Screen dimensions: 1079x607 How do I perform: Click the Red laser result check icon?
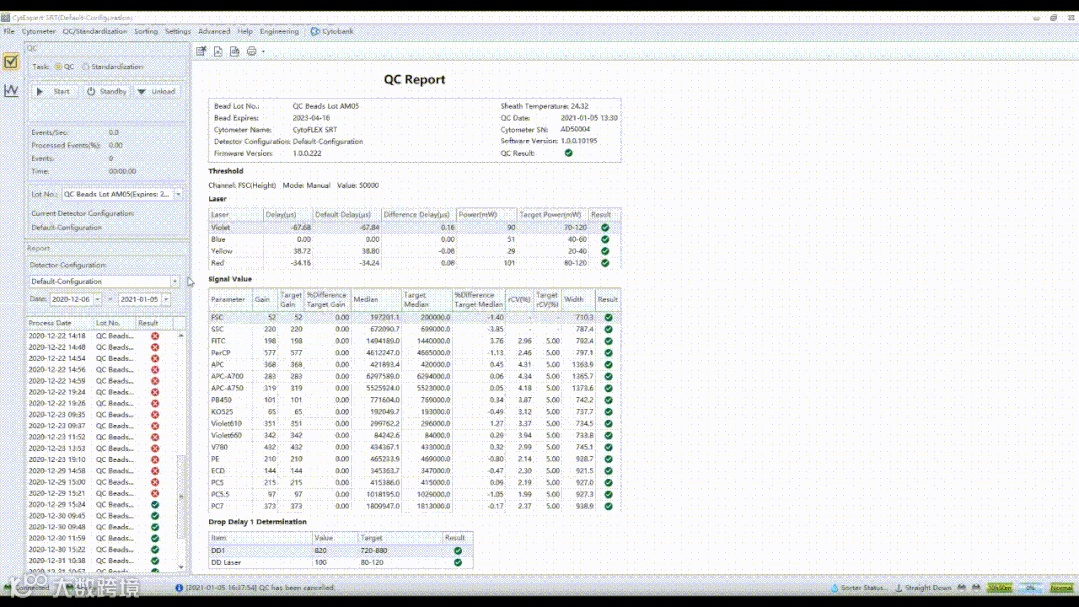pyautogui.click(x=605, y=263)
